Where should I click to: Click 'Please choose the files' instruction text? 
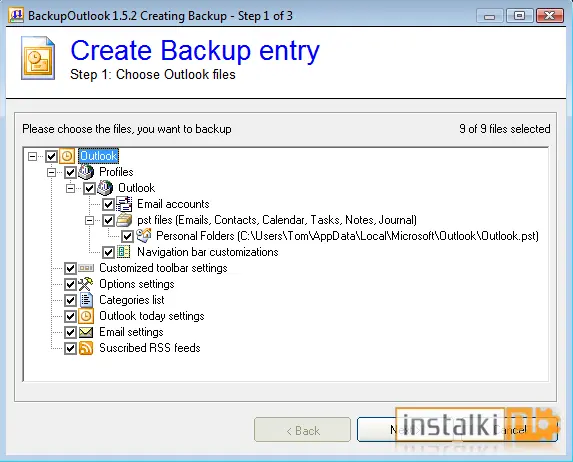[x=127, y=129]
